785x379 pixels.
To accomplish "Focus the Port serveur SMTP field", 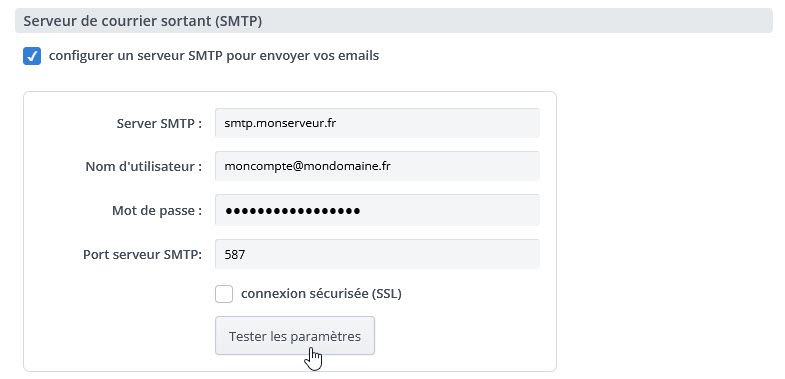I will pos(377,254).
